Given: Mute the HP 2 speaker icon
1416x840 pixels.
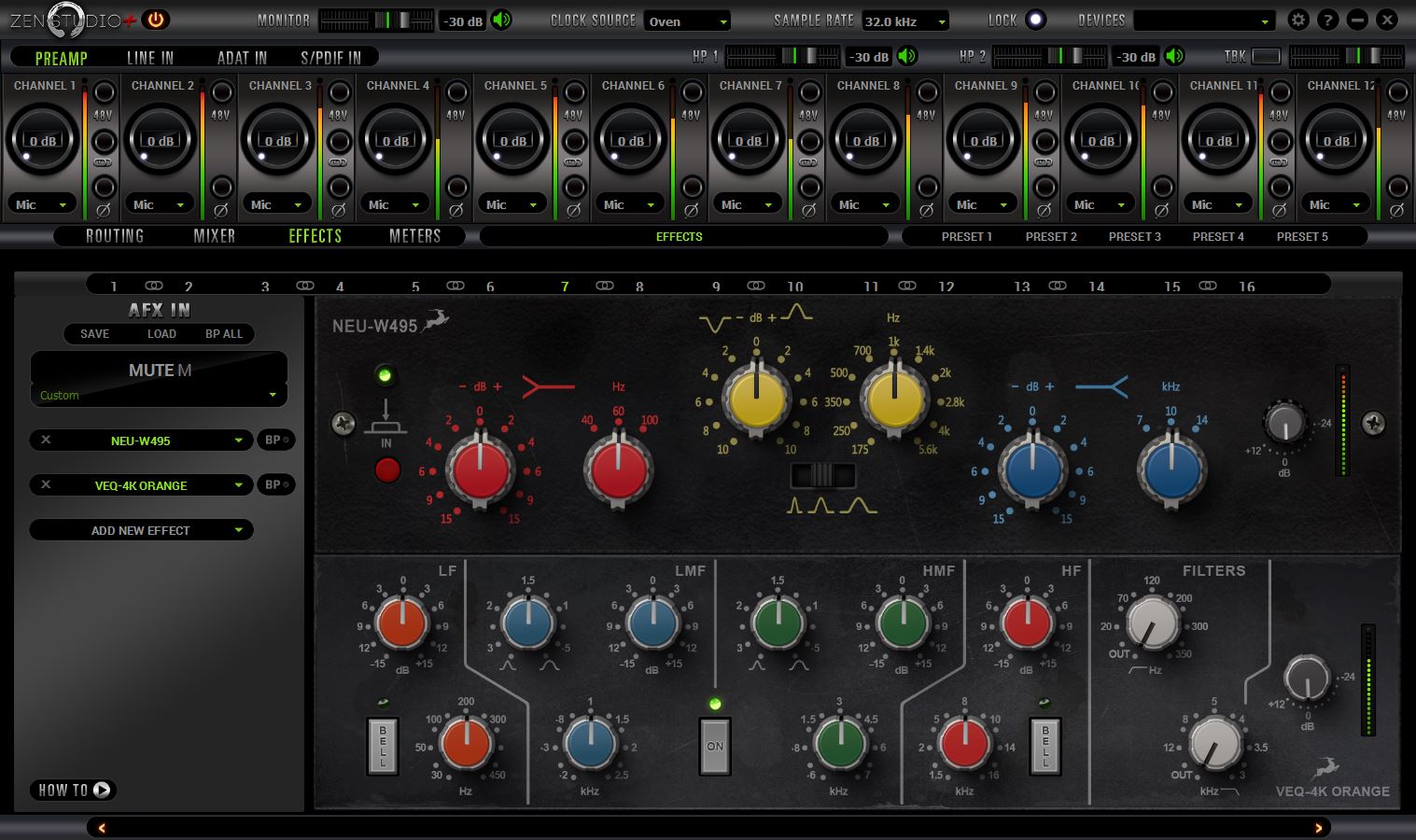Looking at the screenshot, I should pyautogui.click(x=1174, y=57).
